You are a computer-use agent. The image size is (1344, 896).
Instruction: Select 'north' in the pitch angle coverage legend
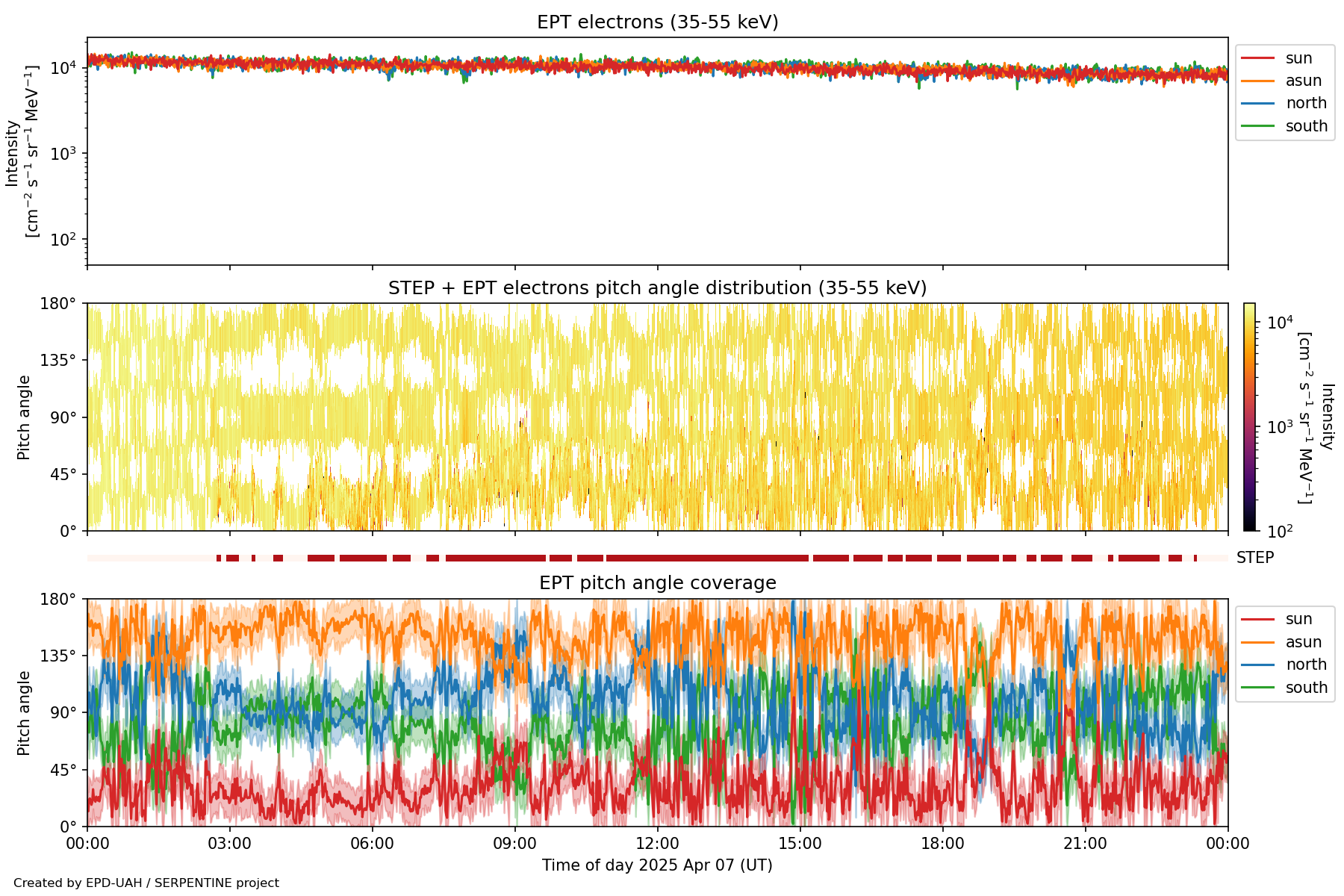[x=1305, y=665]
